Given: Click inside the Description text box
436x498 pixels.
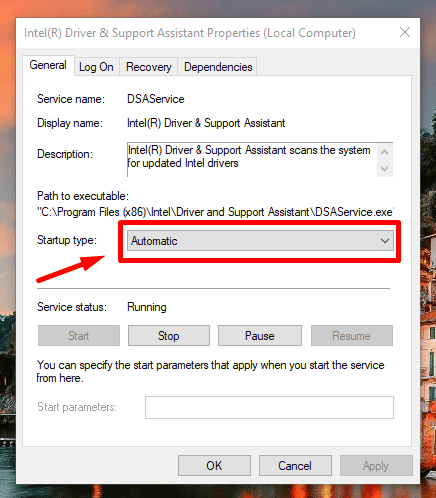Looking at the screenshot, I should pyautogui.click(x=252, y=159).
